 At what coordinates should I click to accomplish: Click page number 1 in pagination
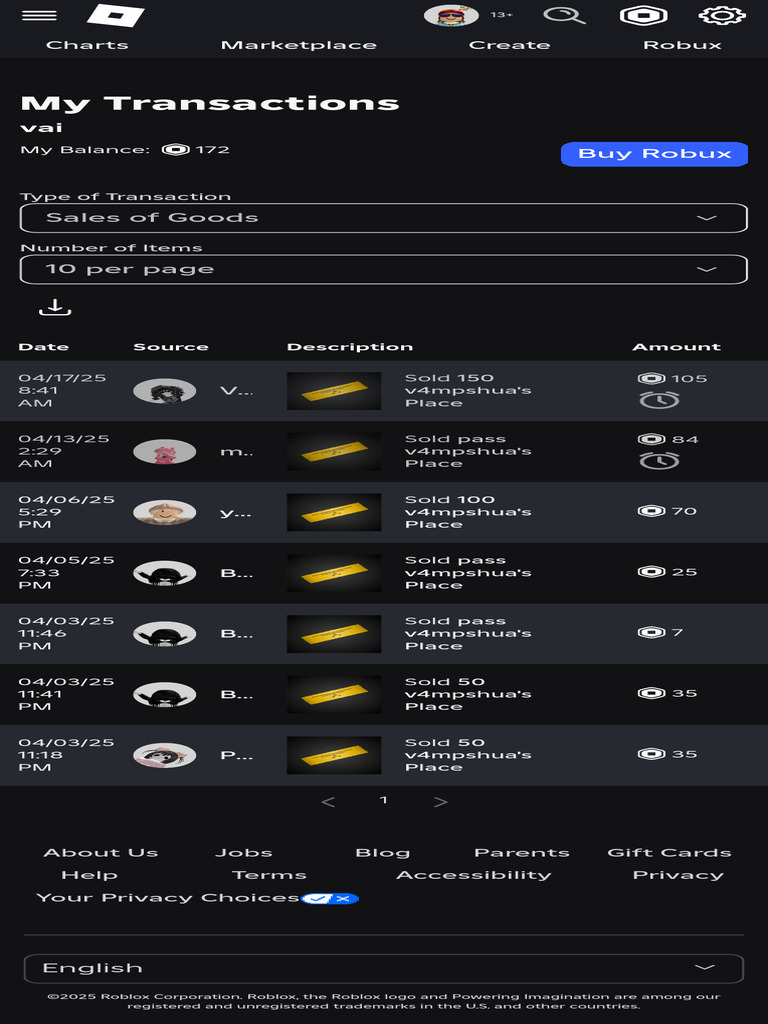point(384,800)
